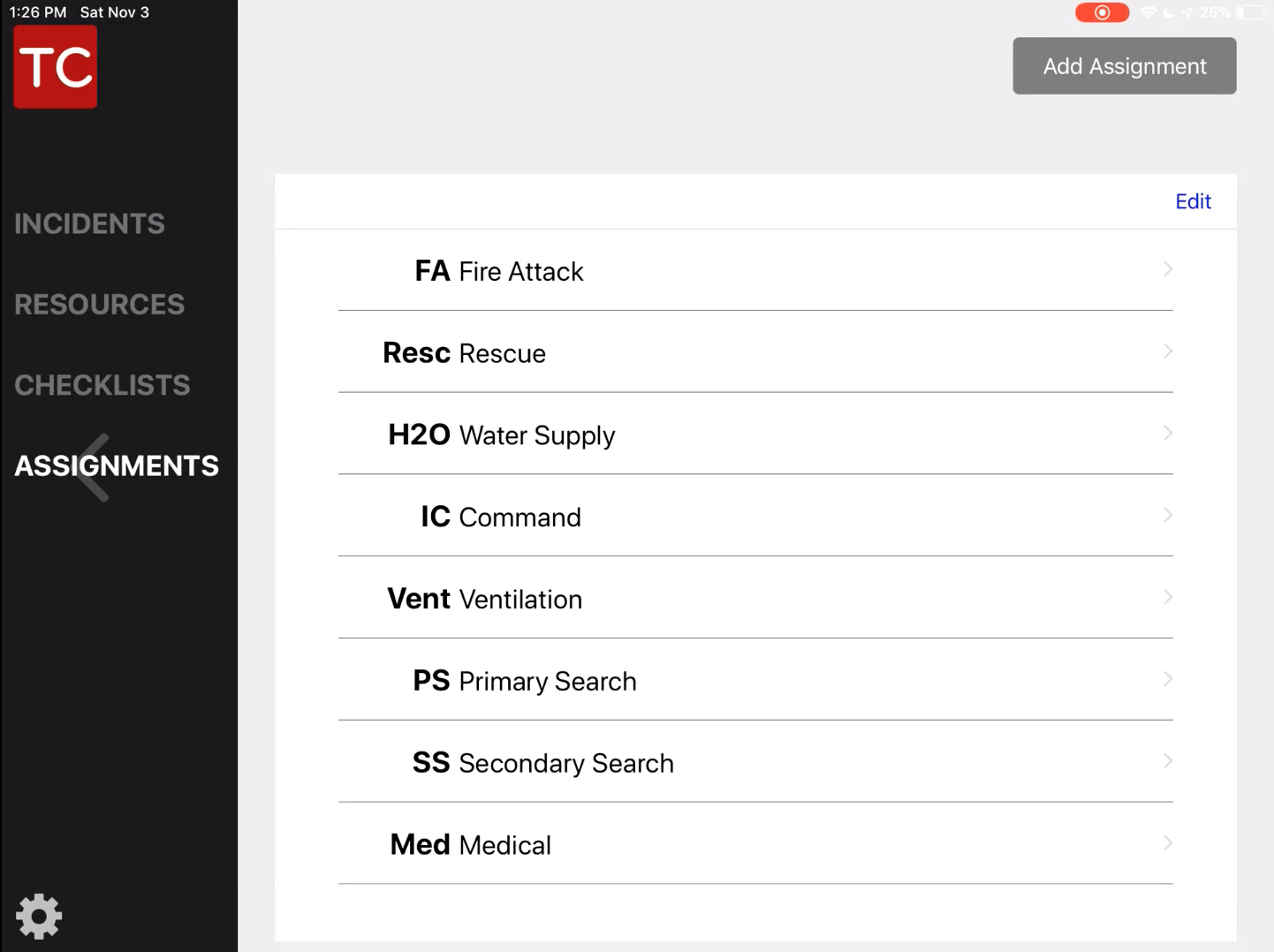Open Water Supply details chevron
The width and height of the screenshot is (1274, 952).
[x=1168, y=434]
